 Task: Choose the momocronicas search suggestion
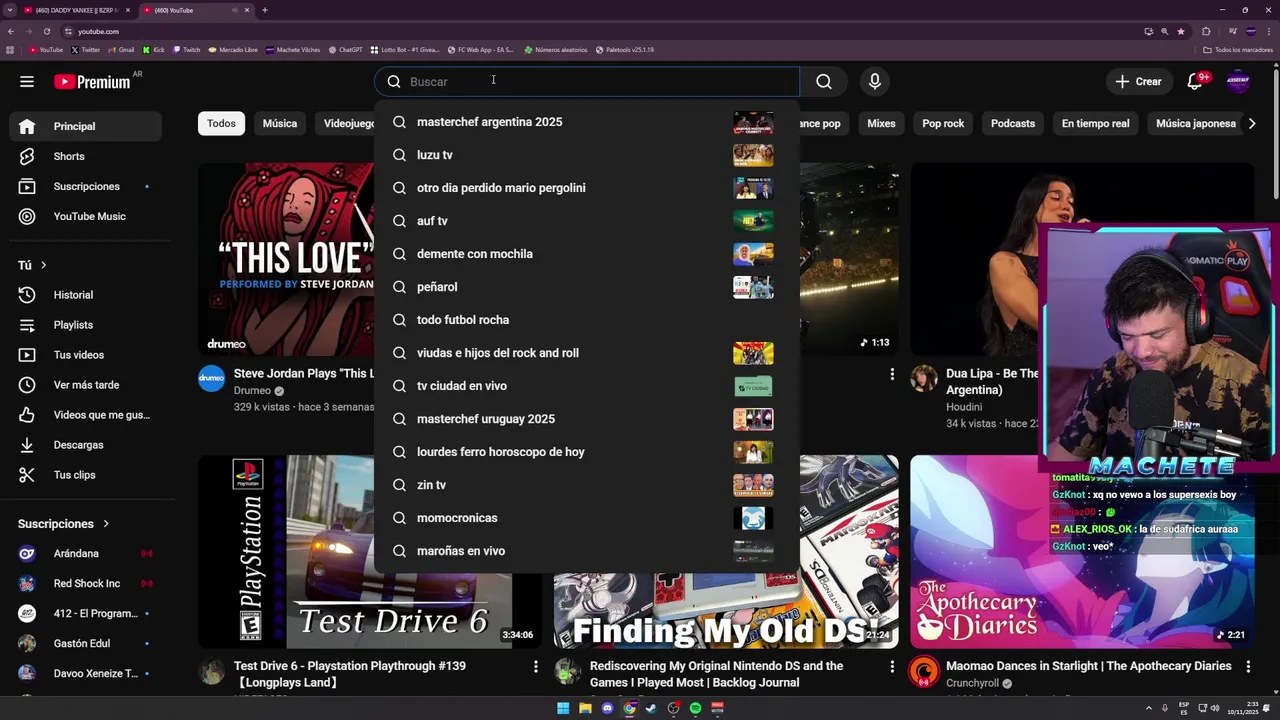point(587,518)
